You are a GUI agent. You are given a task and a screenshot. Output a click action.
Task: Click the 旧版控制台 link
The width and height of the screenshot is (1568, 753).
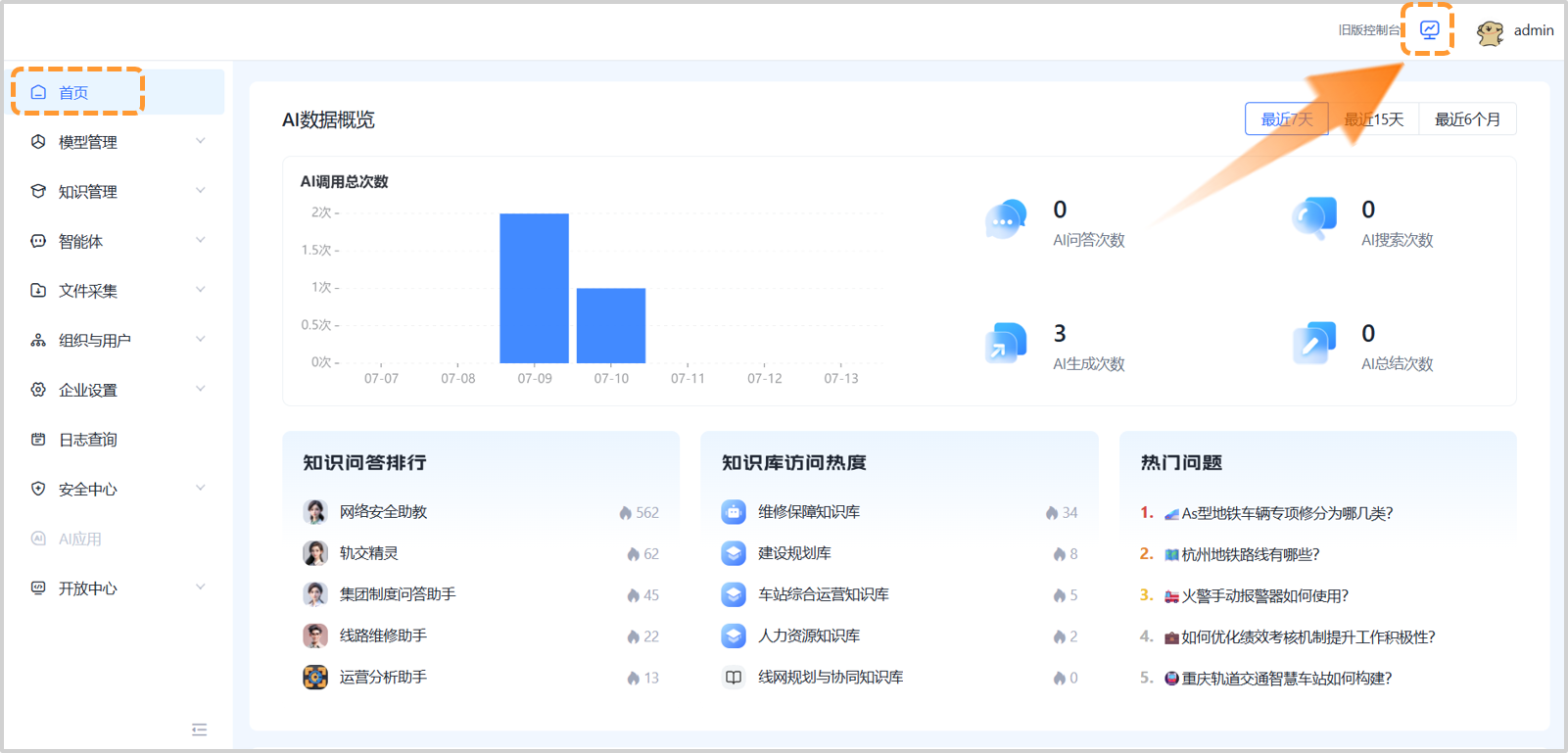[1369, 30]
